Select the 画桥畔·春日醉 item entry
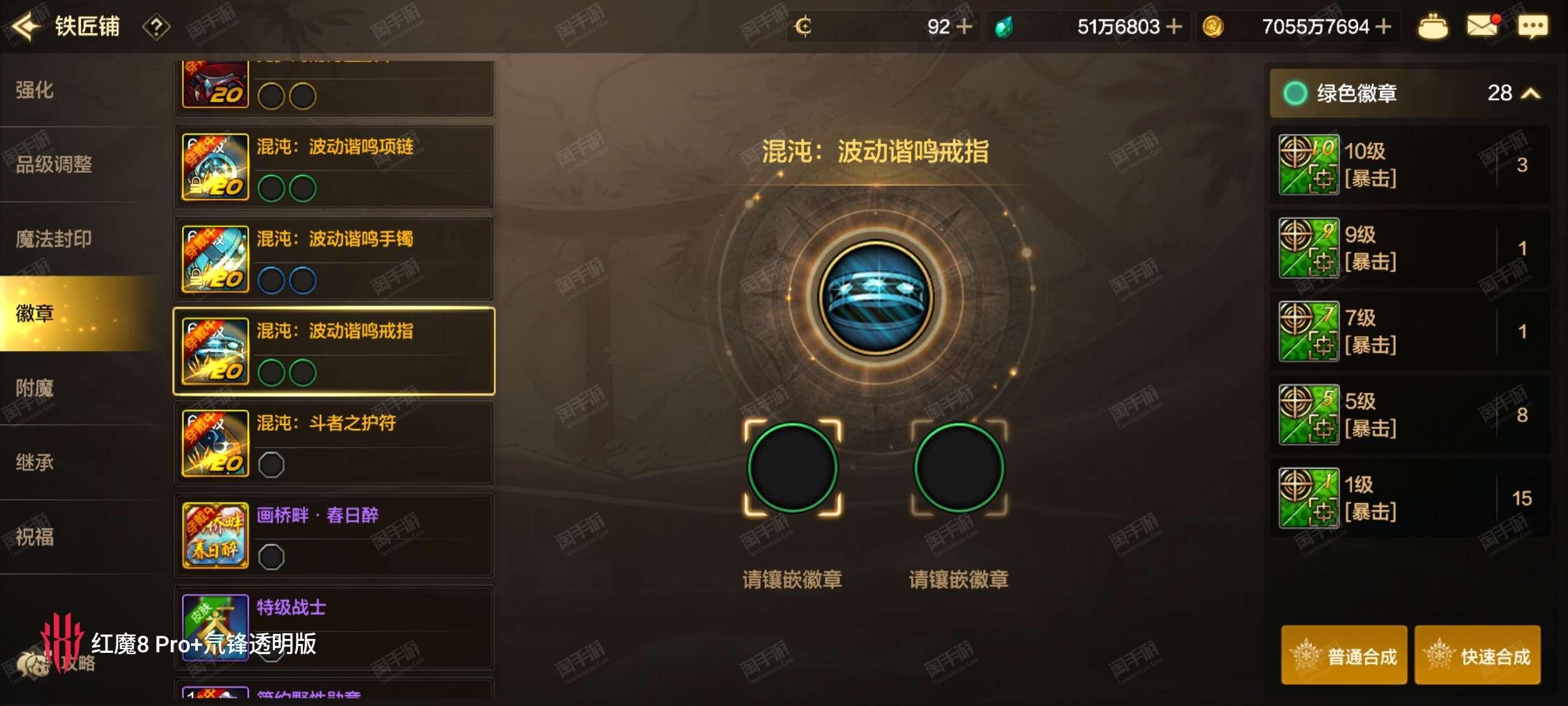The height and width of the screenshot is (706, 1568). 334,535
